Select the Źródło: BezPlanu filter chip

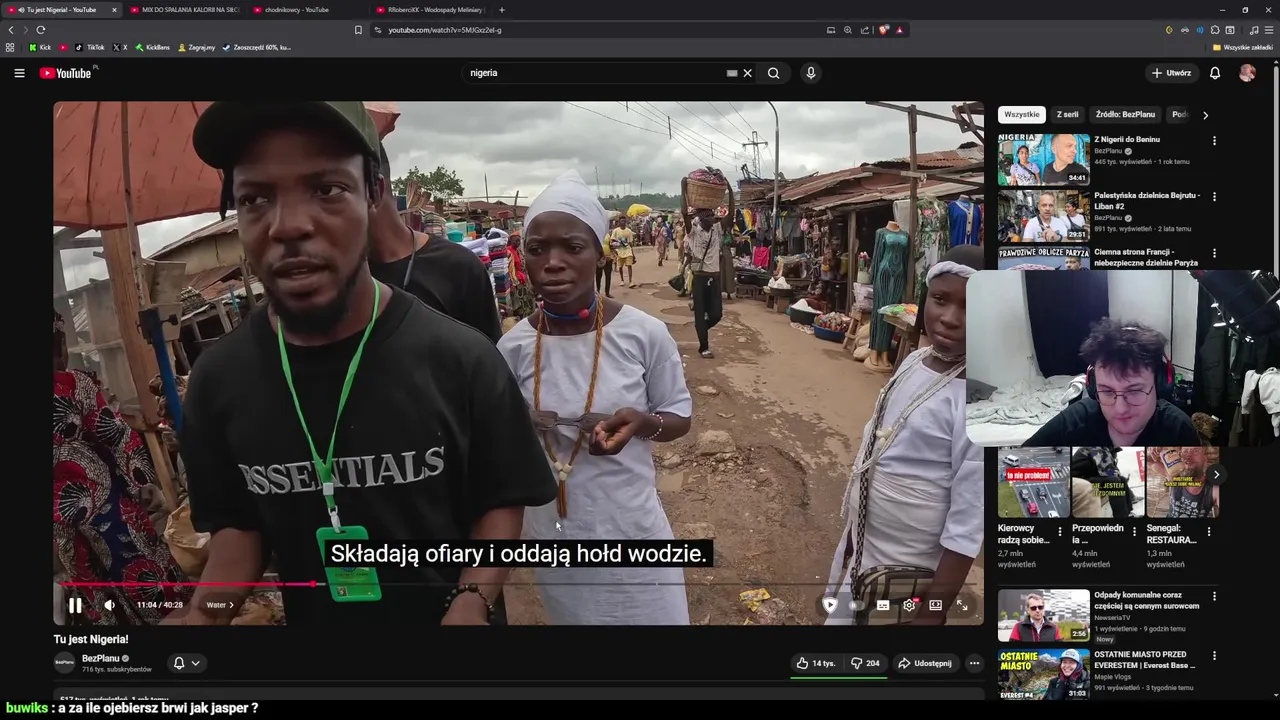(x=1125, y=115)
